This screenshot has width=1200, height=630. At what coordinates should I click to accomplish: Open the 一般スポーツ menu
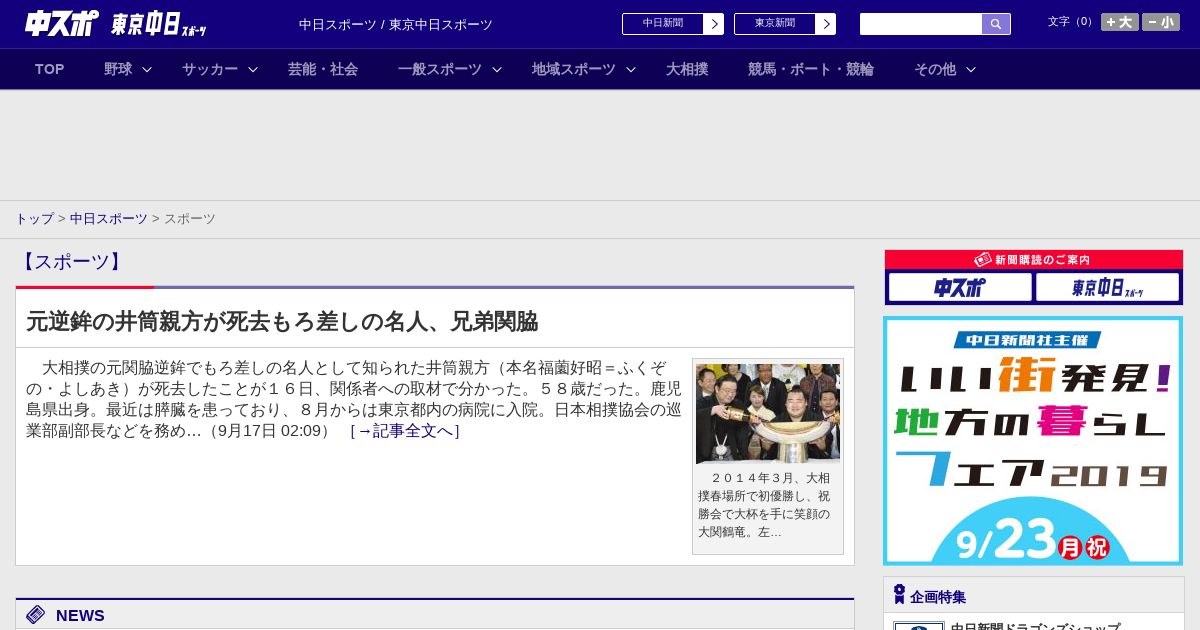tap(440, 69)
